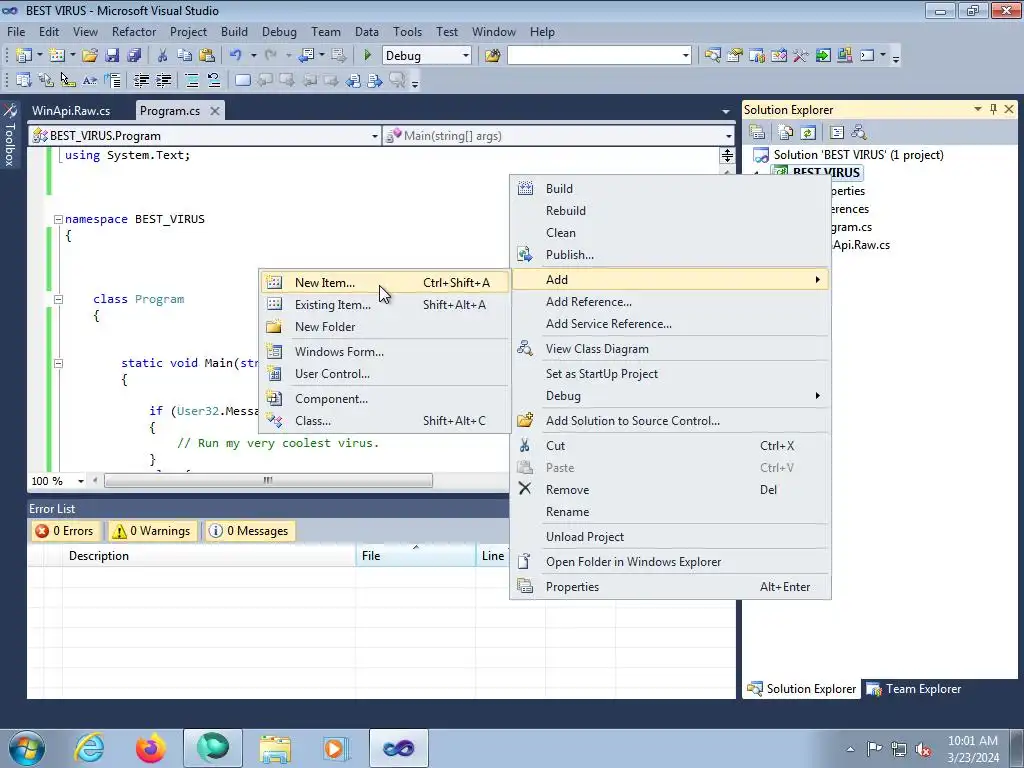Click the editor split window handle
This screenshot has height=768, width=1024.
[727, 155]
